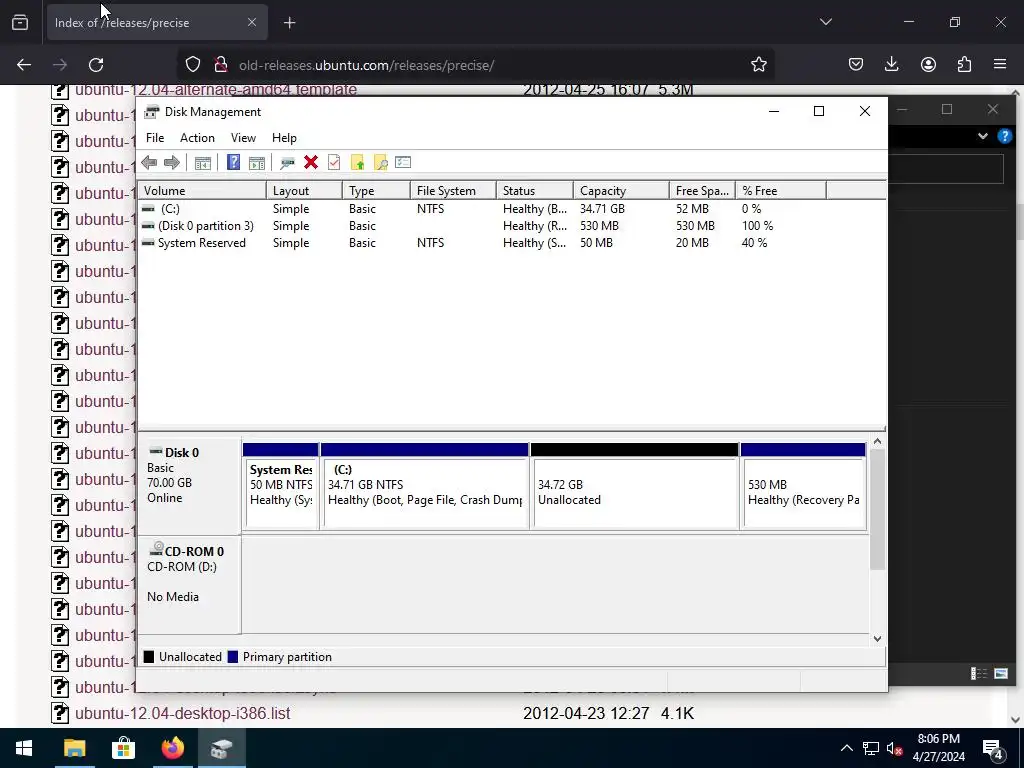Select the (Disk 0 partition 3) volume row
Screen dimensions: 1024x768
coord(482,226)
